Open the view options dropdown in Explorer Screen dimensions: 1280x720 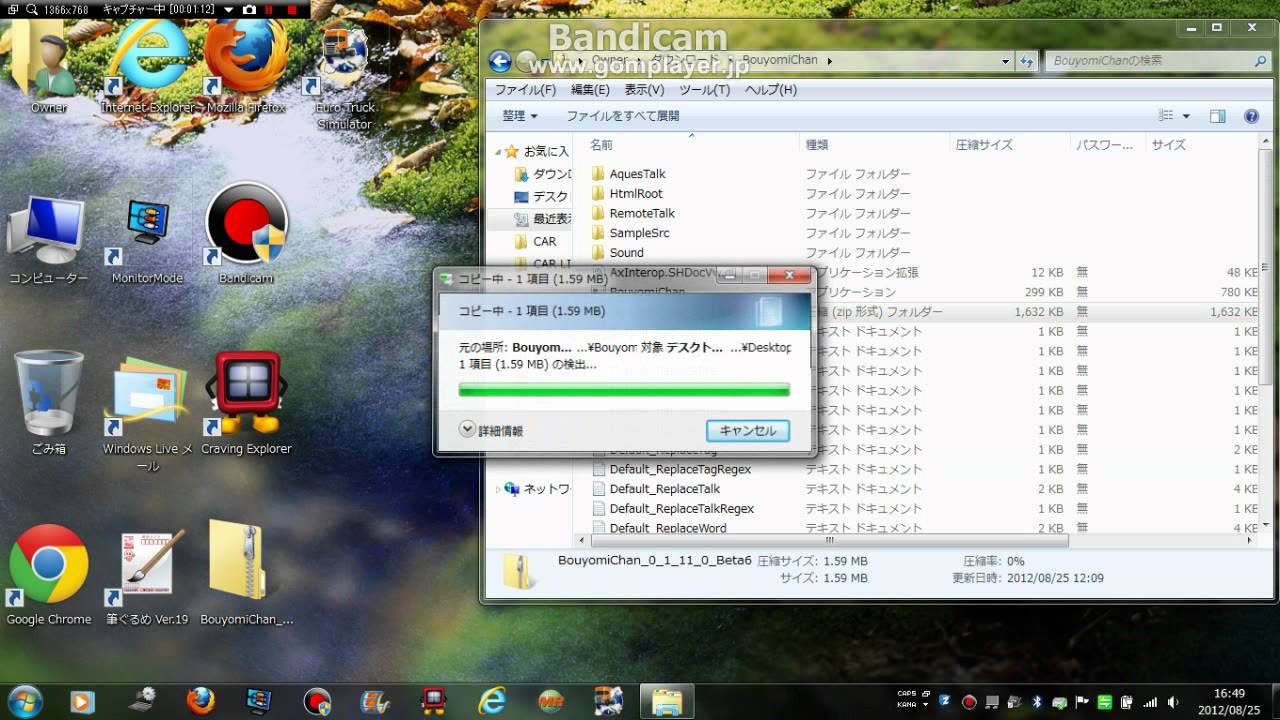coord(1186,116)
